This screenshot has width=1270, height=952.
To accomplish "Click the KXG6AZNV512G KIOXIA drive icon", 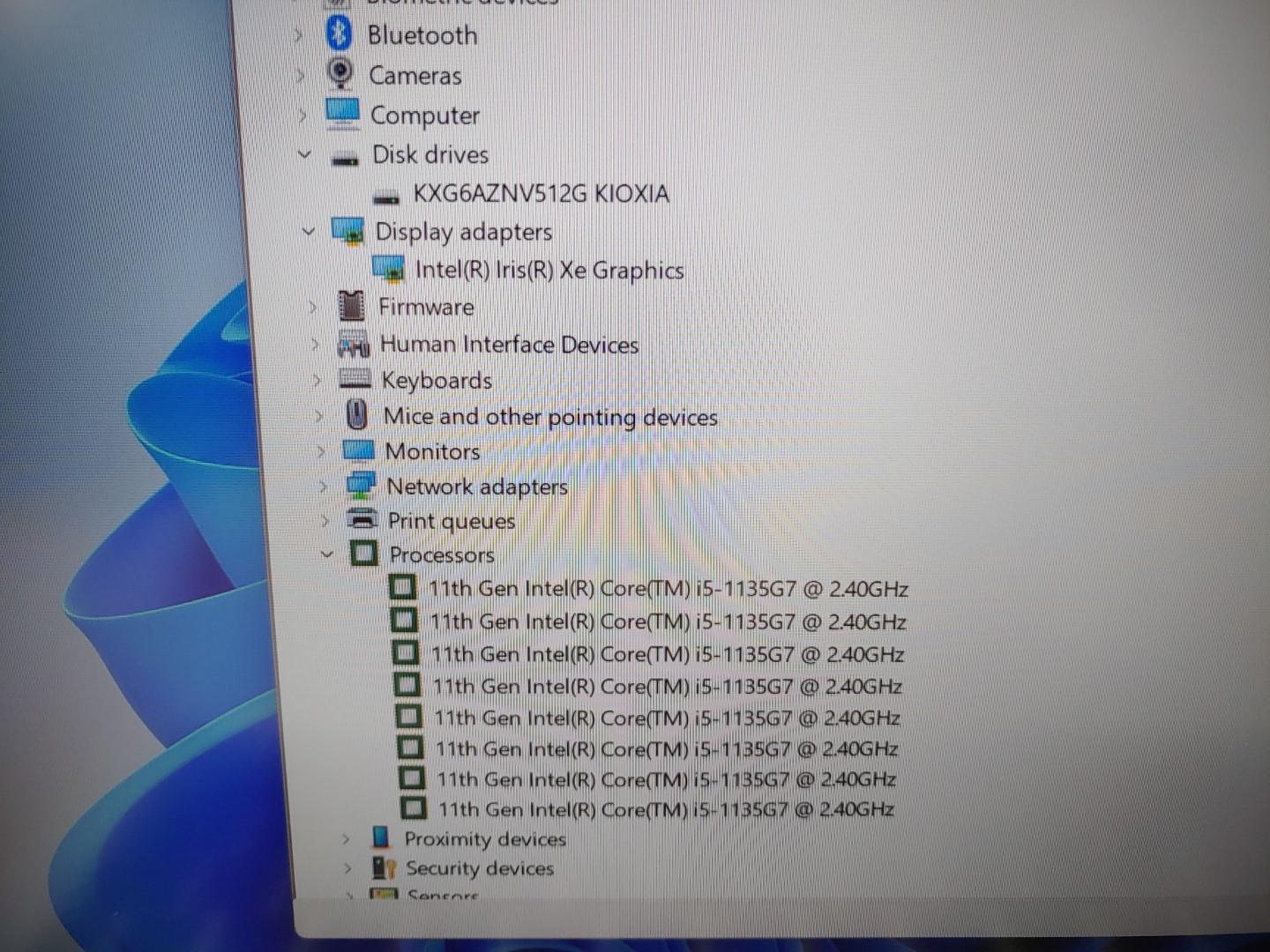I will pos(386,197).
